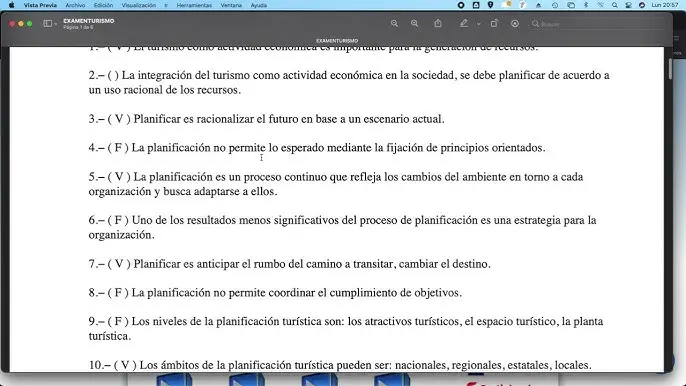Expand the highlight pen options arrow
This screenshot has width=686, height=386.
[479, 24]
